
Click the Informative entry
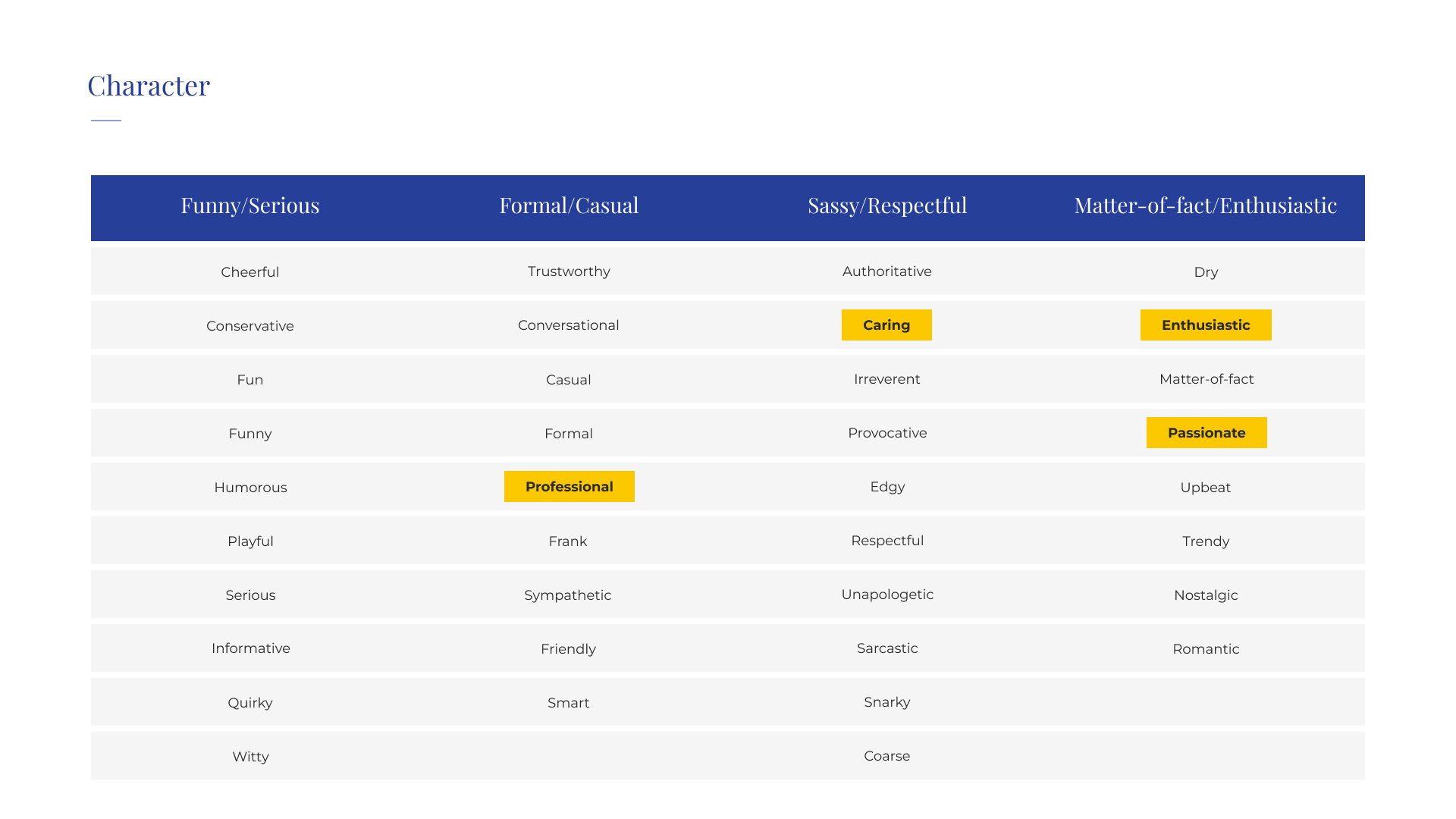[x=251, y=648]
